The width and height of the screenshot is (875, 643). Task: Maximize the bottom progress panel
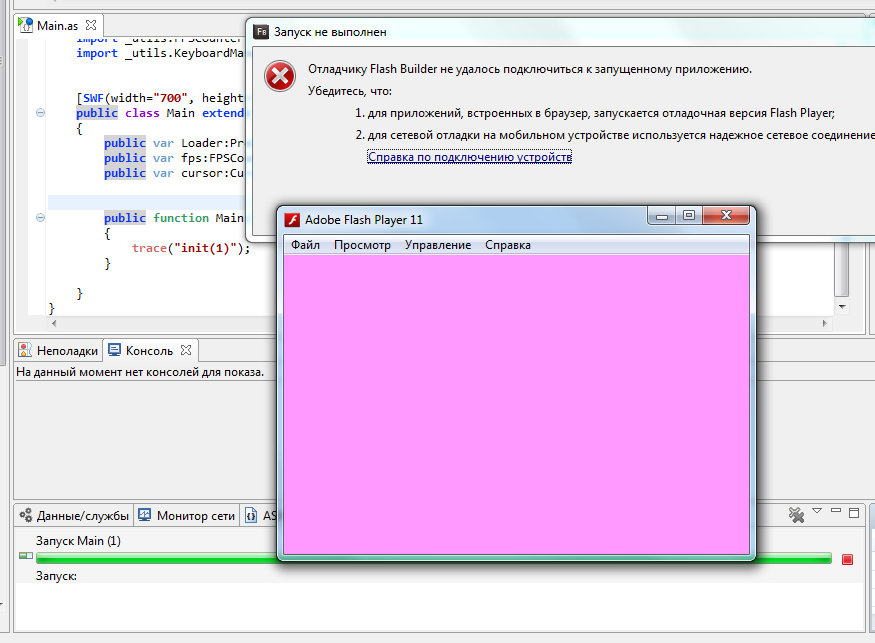pyautogui.click(x=854, y=513)
